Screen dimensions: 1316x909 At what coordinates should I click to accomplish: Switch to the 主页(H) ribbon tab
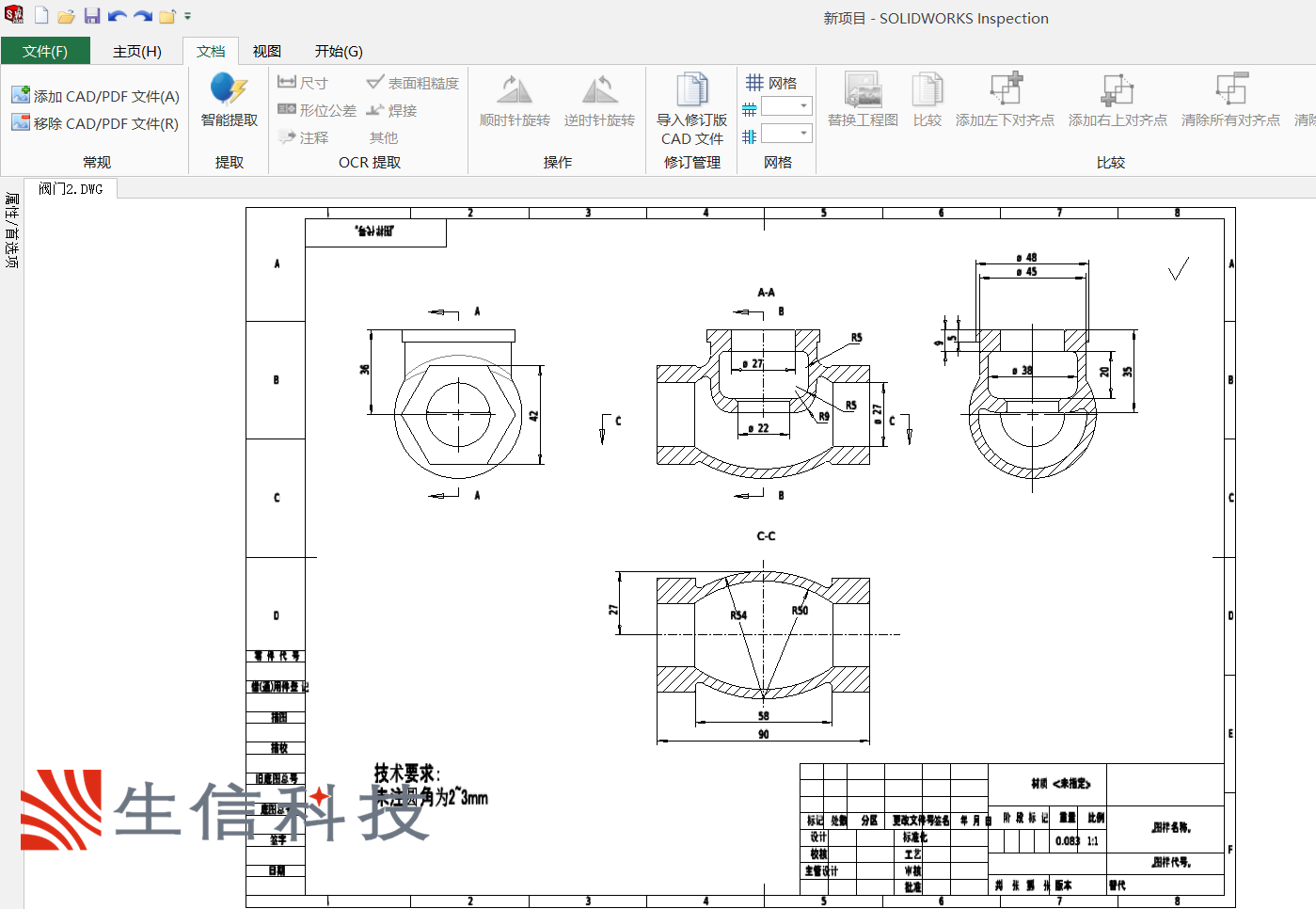[x=137, y=51]
